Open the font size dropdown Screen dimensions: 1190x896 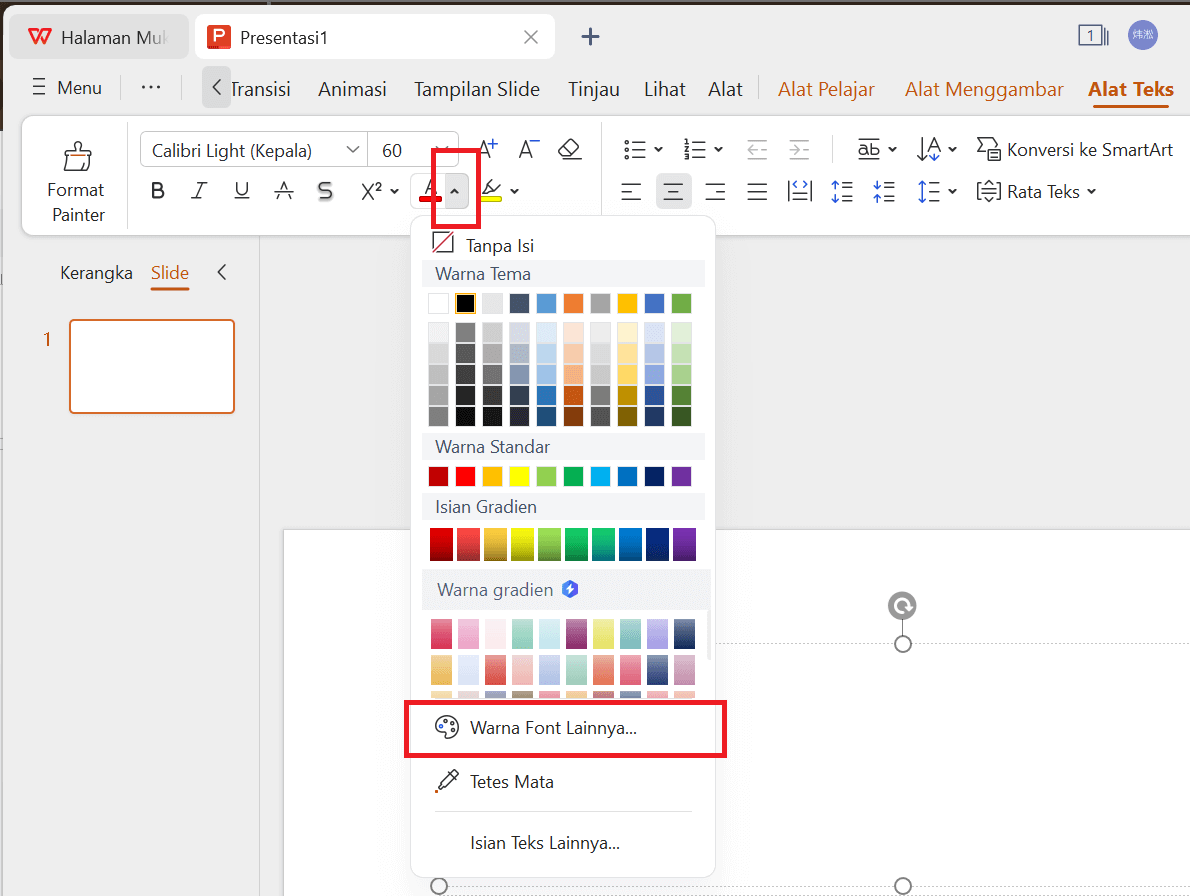[443, 148]
